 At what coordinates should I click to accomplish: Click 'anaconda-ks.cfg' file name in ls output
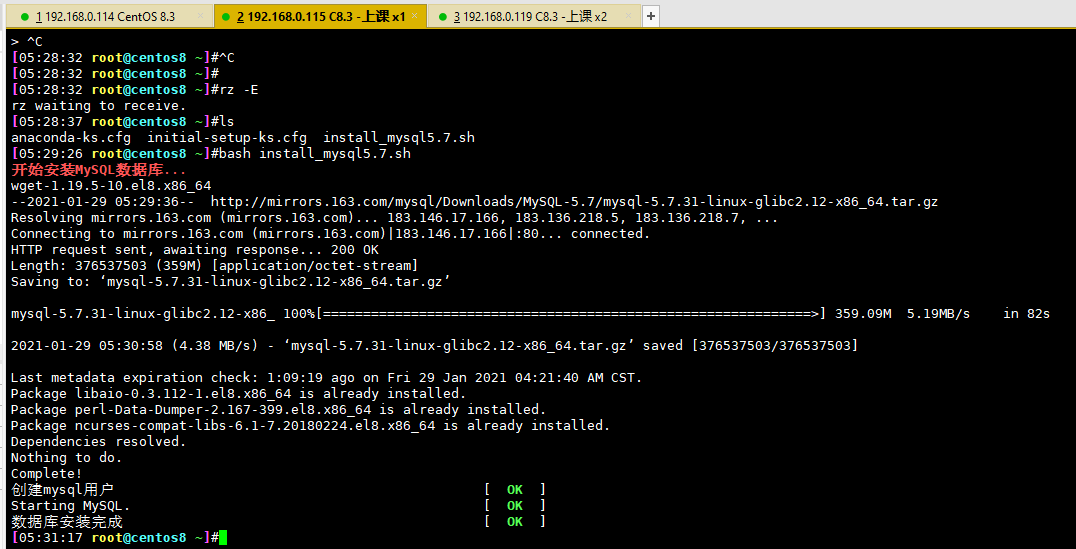tap(71, 138)
